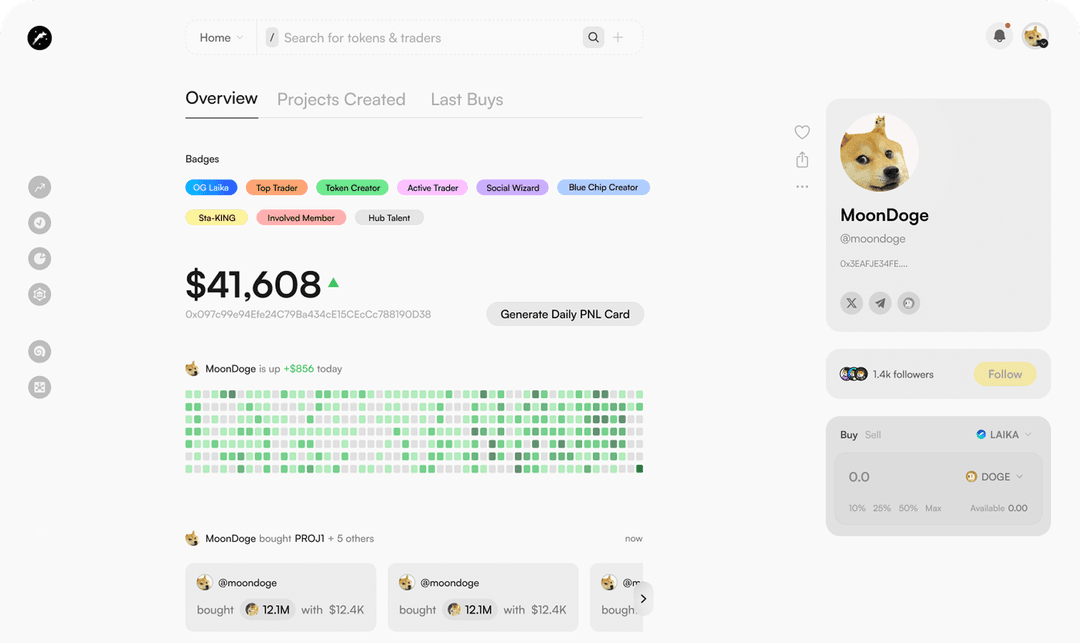Open the LAIKA token dropdown
Image resolution: width=1080 pixels, height=643 pixels.
pyautogui.click(x=1004, y=435)
